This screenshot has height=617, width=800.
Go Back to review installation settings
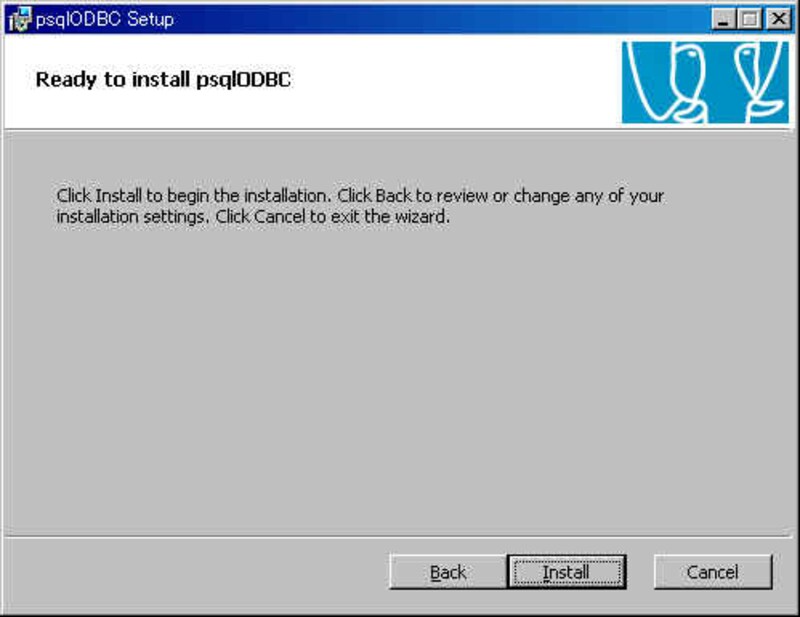point(448,572)
